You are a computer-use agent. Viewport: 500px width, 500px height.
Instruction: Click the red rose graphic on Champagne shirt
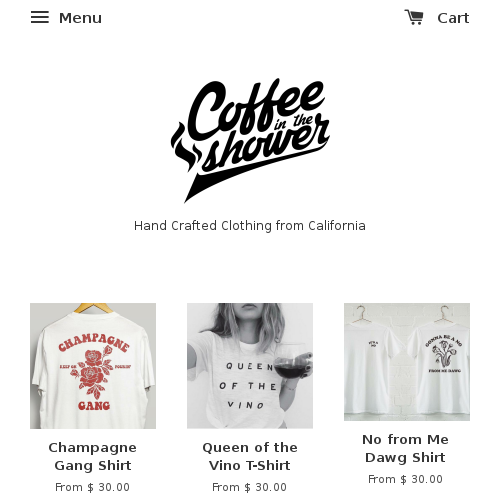pyautogui.click(x=92, y=372)
